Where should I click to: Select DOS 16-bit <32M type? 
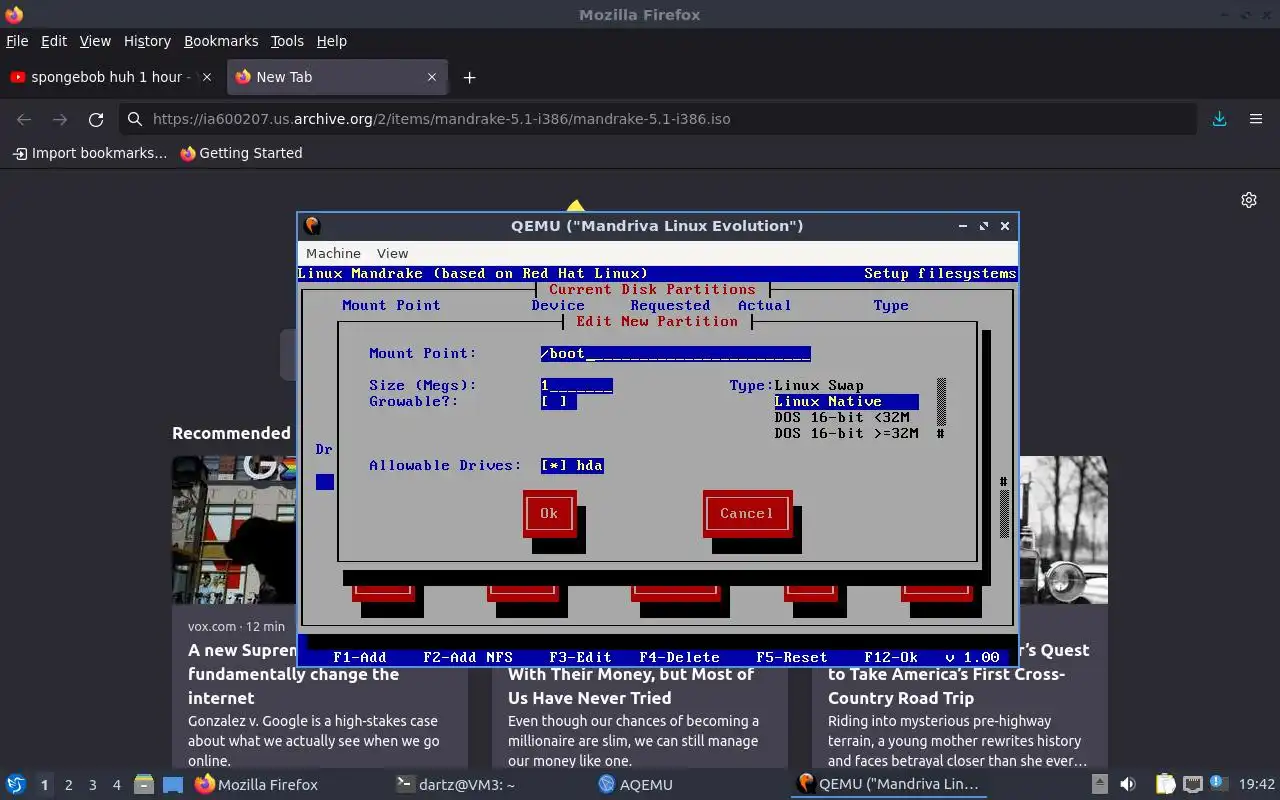click(842, 417)
